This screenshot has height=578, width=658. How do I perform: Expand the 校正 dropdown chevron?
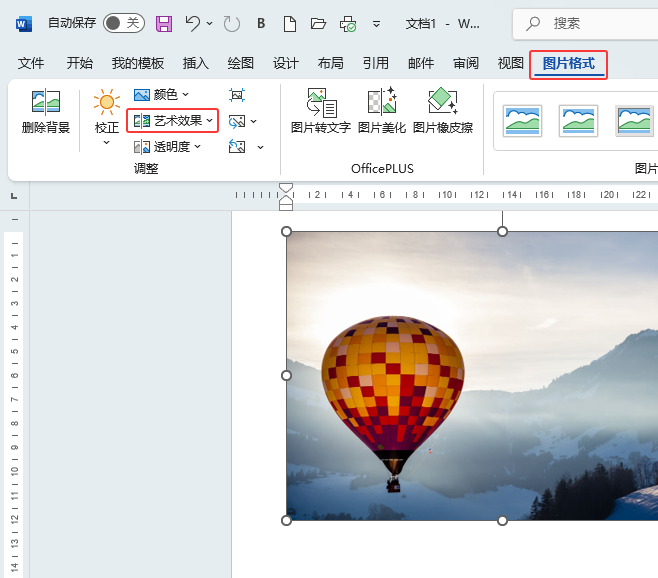107,143
